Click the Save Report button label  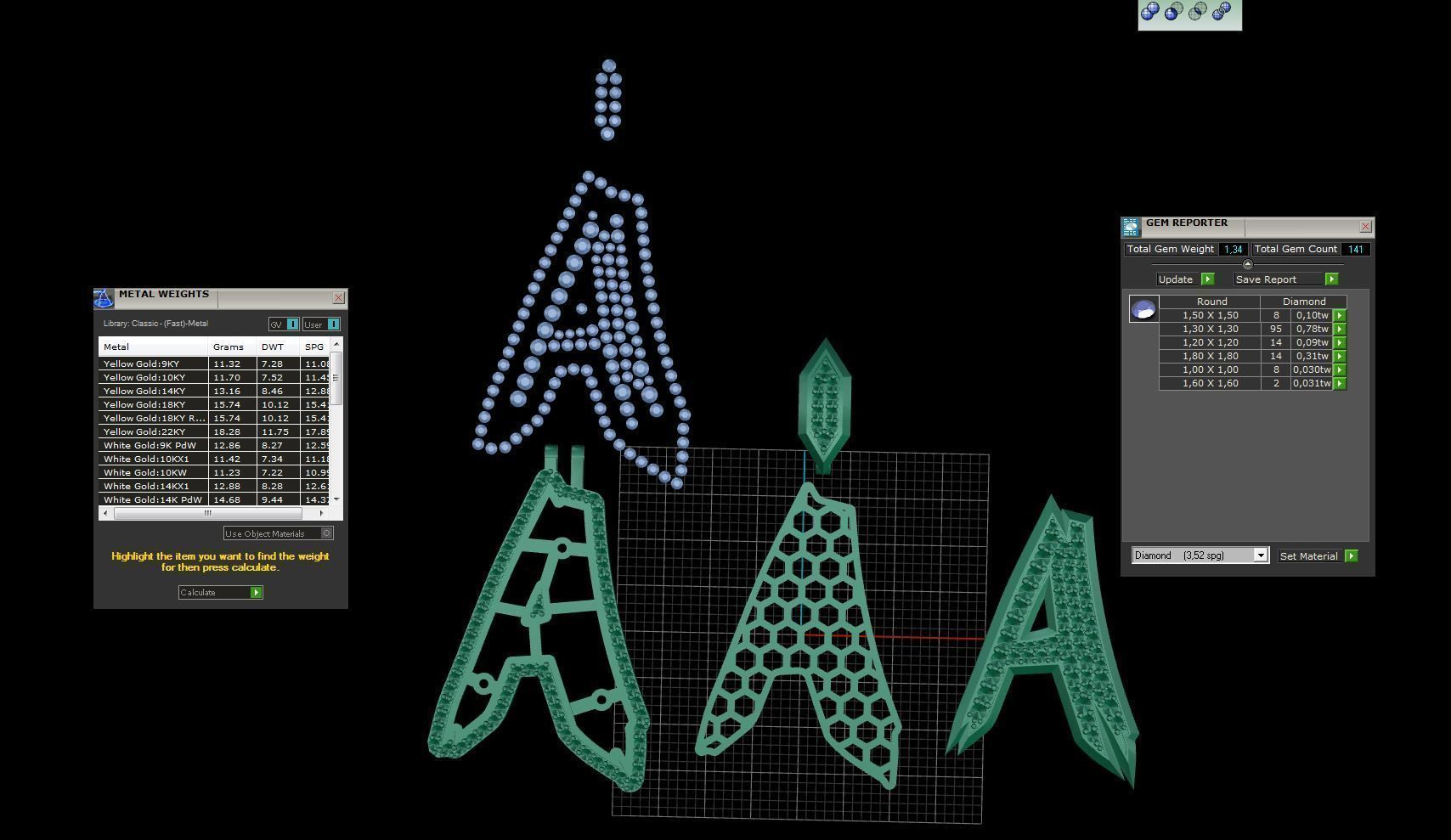(x=1266, y=279)
